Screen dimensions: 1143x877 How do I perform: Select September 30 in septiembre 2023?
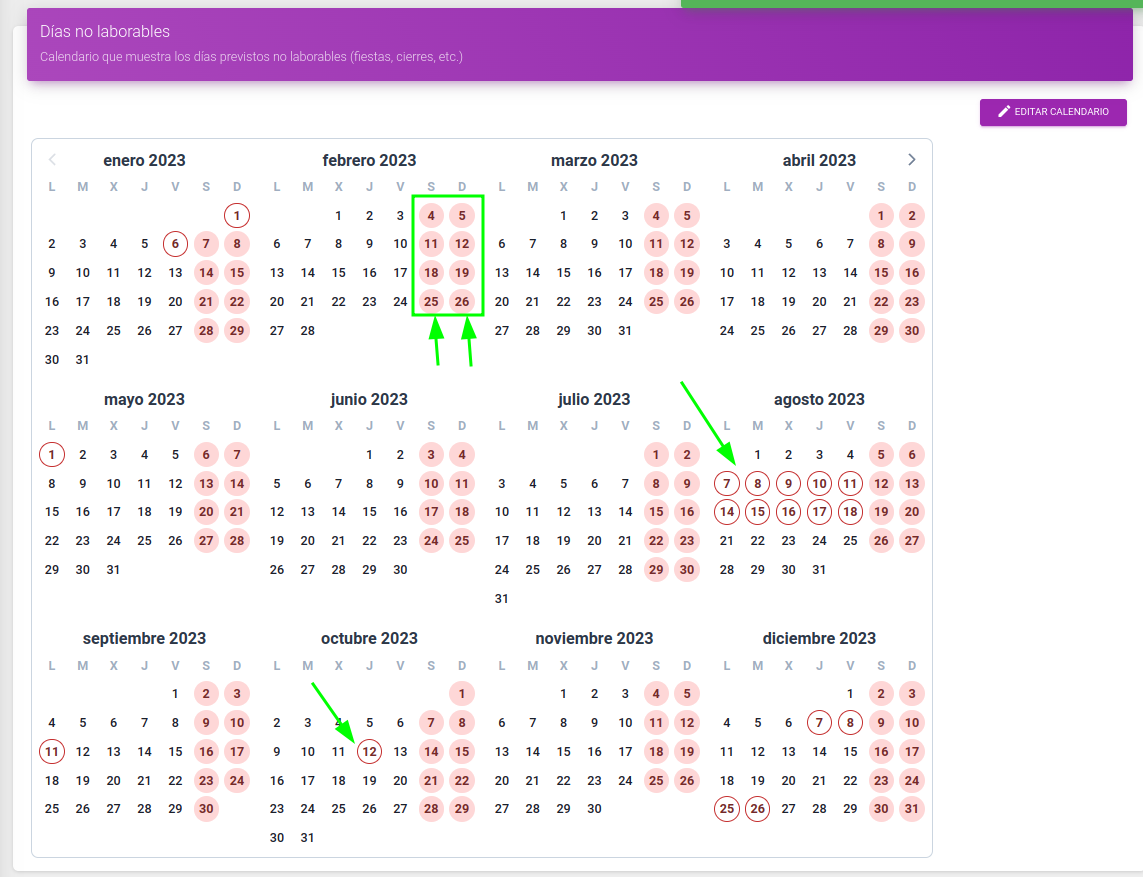(206, 809)
